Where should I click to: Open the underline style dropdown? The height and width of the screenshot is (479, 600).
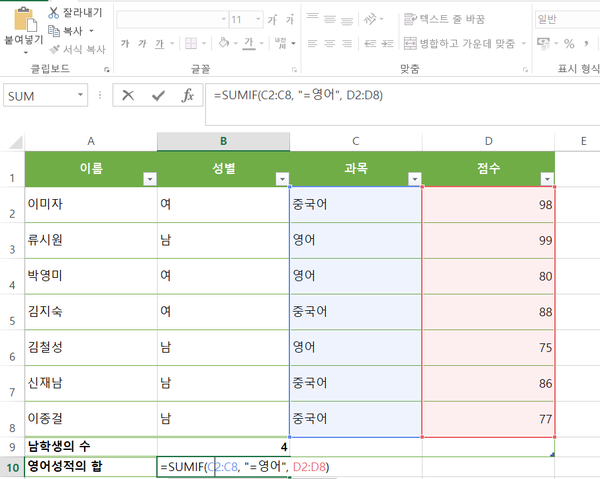tap(172, 44)
